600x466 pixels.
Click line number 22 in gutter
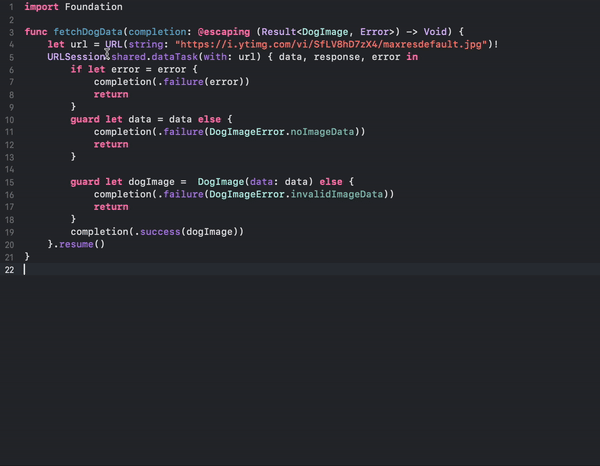point(9,270)
